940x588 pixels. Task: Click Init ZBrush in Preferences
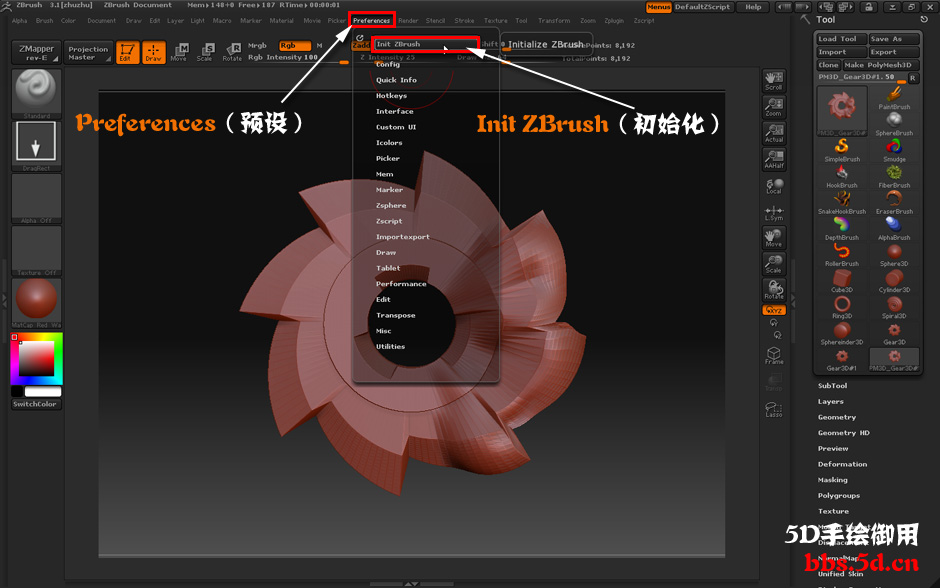[425, 44]
